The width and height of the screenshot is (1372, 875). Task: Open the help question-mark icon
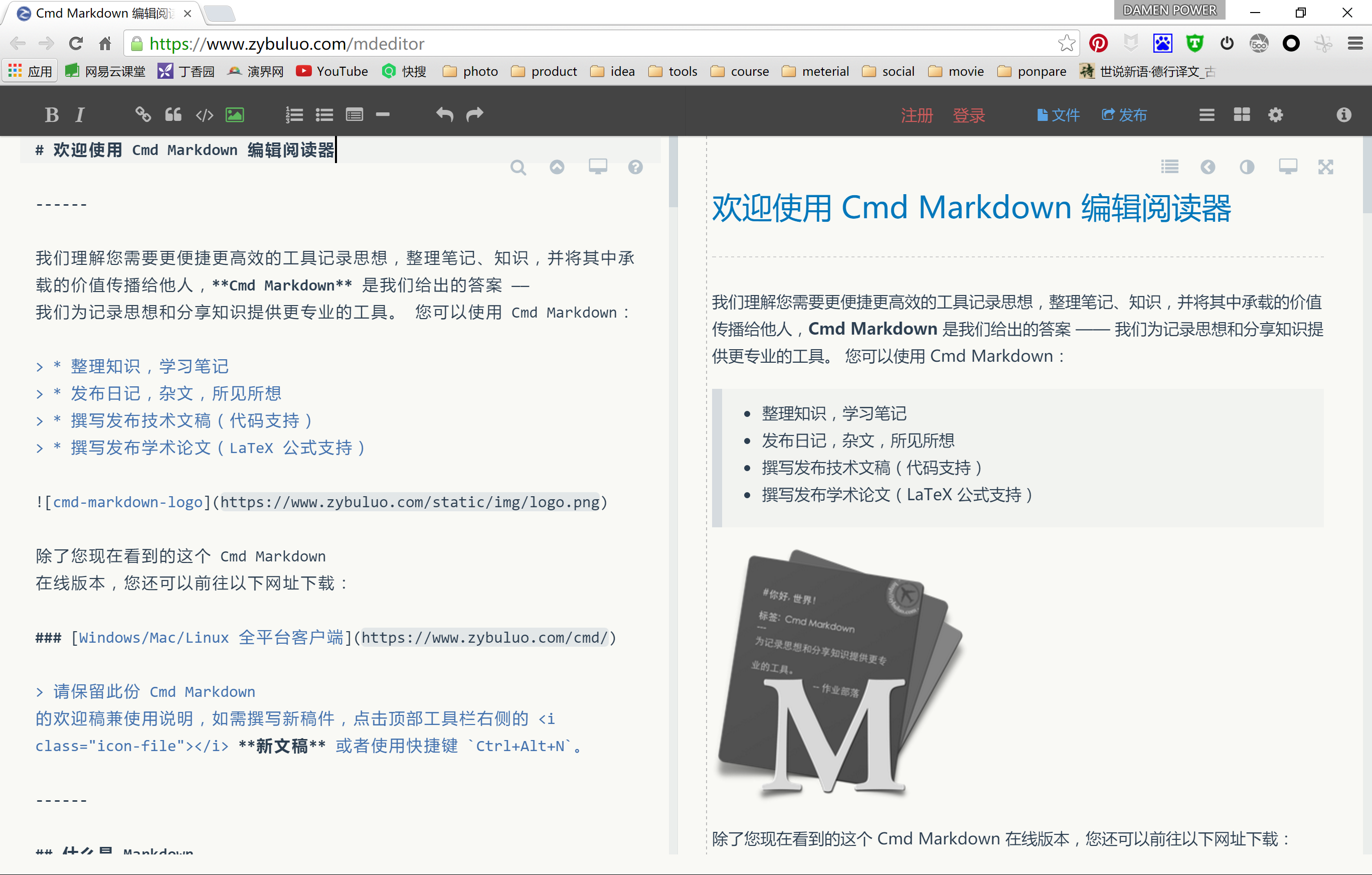coord(635,167)
